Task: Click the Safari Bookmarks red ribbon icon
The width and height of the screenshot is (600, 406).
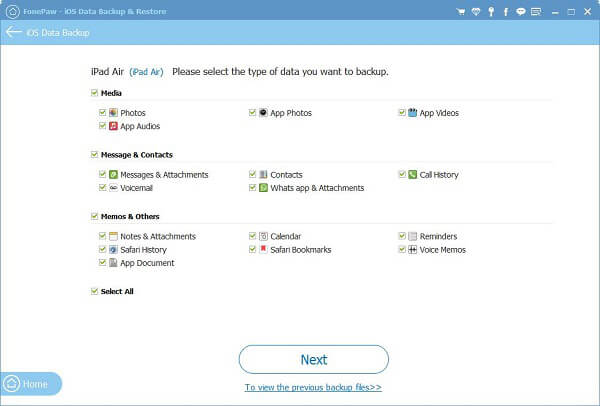Action: 263,249
